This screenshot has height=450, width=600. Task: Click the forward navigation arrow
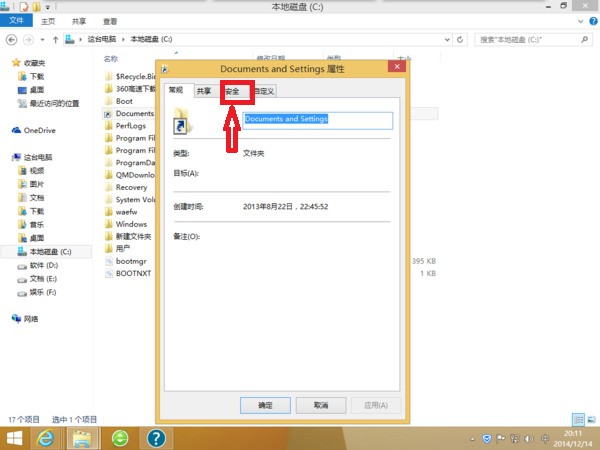(x=28, y=39)
